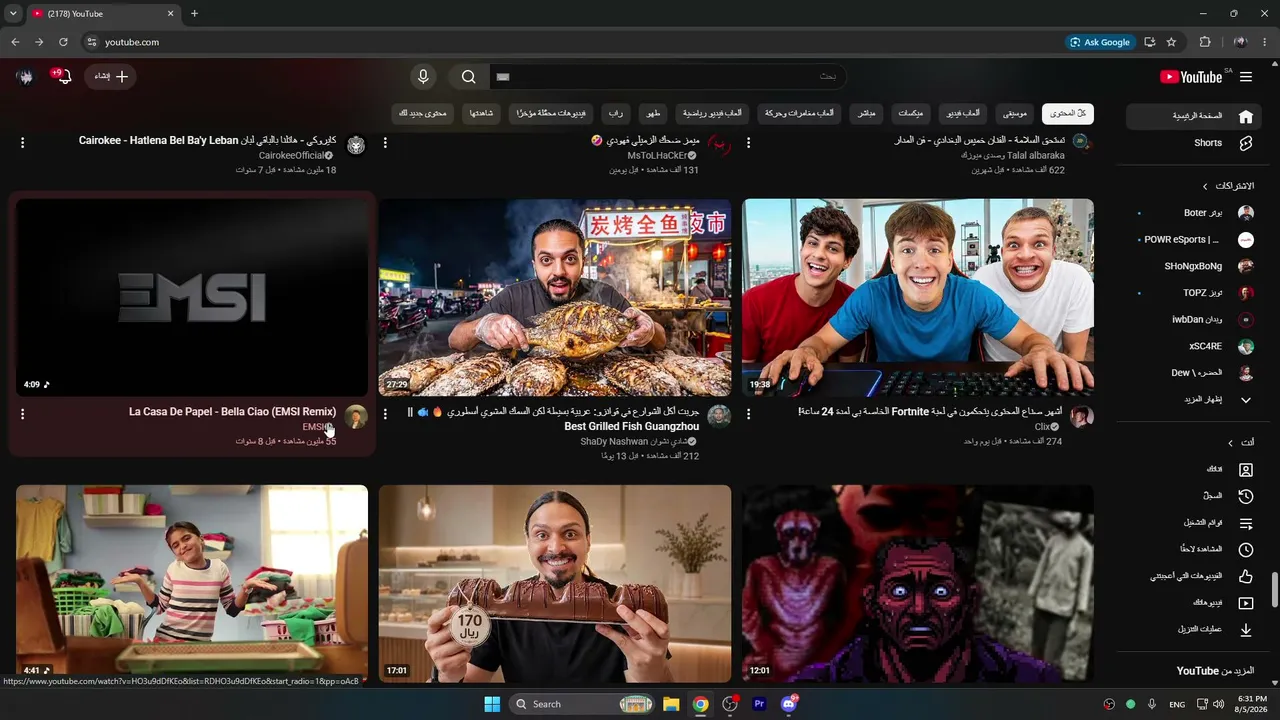Open the three-dot menu for the Bella Ciao video
The image size is (1280, 720).
[x=22, y=413]
